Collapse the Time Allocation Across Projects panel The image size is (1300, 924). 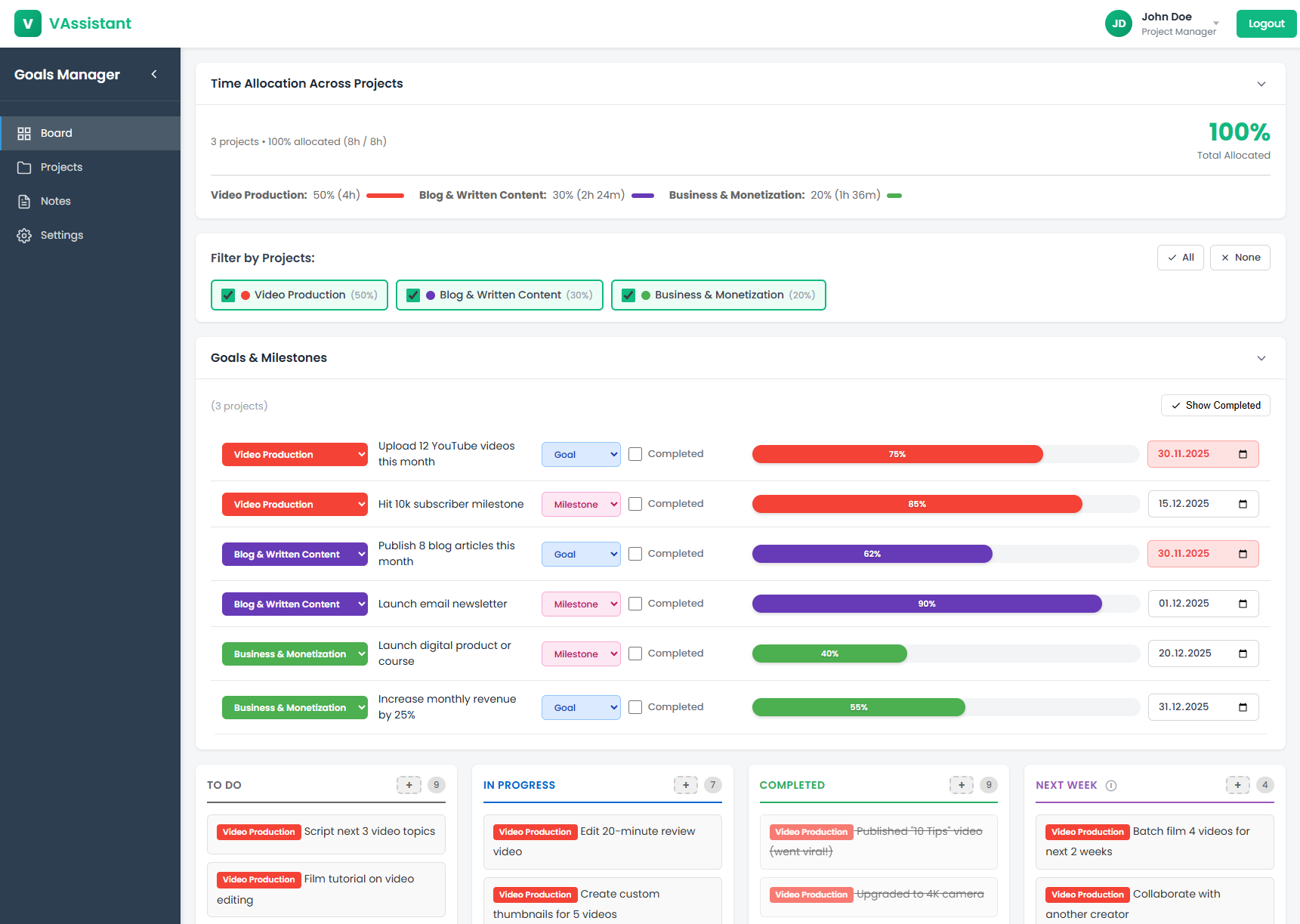(1261, 84)
